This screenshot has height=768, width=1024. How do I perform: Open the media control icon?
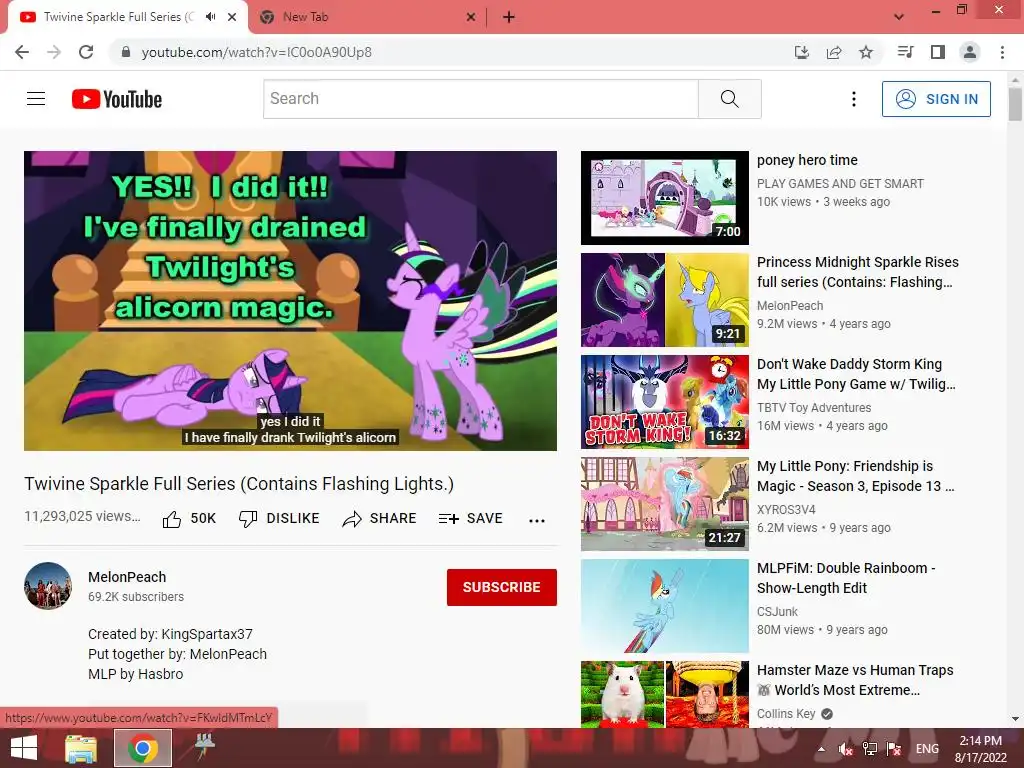pyautogui.click(x=905, y=52)
